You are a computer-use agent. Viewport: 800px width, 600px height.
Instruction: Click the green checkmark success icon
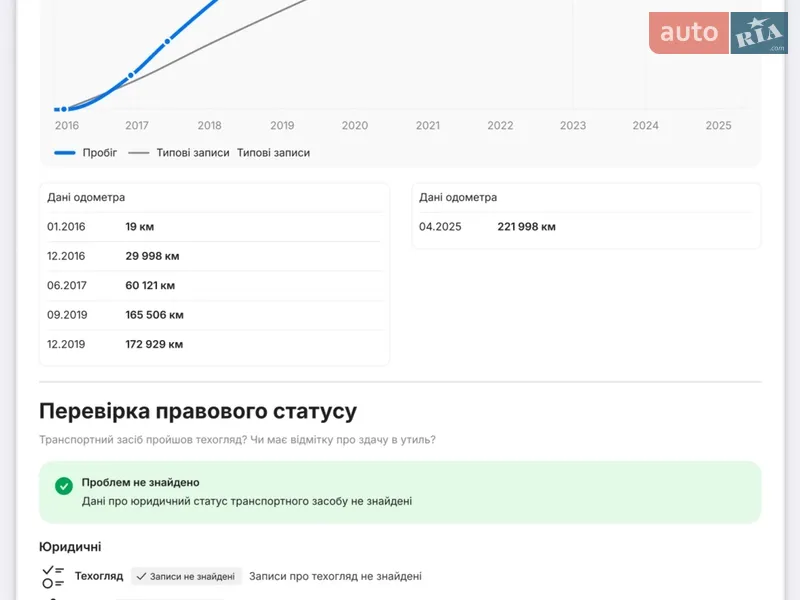(x=64, y=486)
